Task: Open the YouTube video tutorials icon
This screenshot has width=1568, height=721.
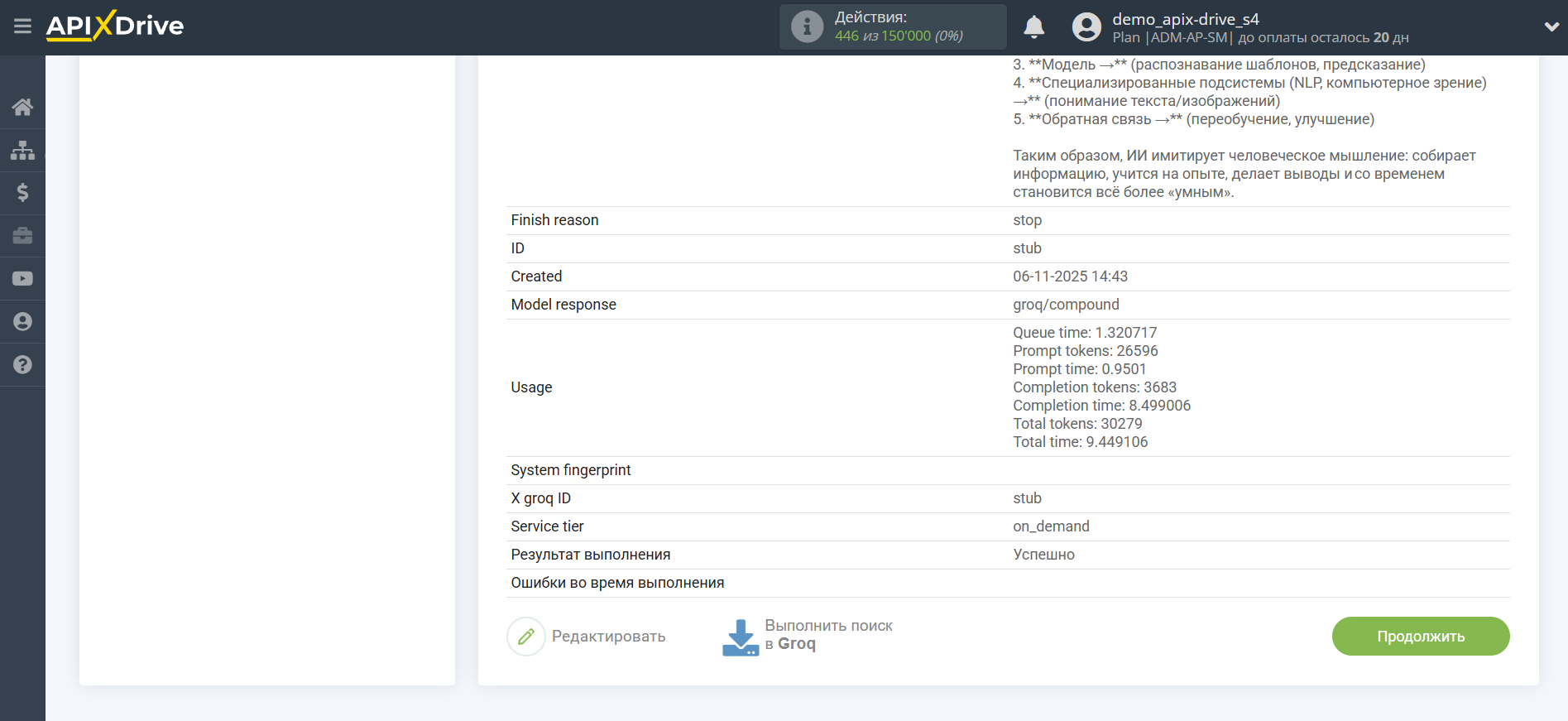Action: pos(22,279)
